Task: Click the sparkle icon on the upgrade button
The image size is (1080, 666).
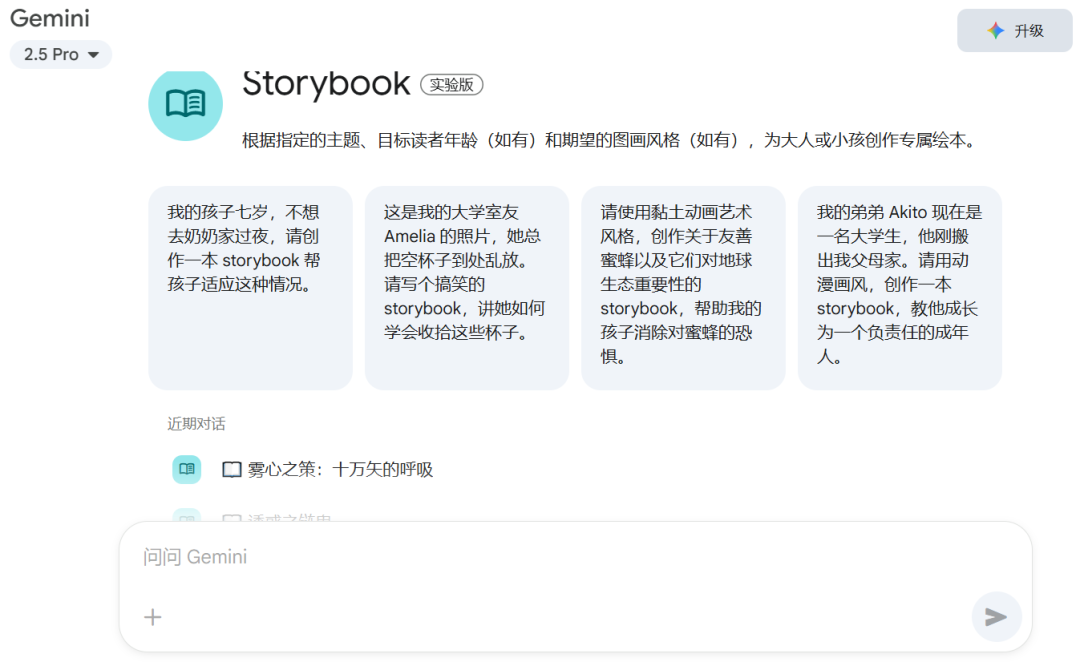Action: (995, 31)
